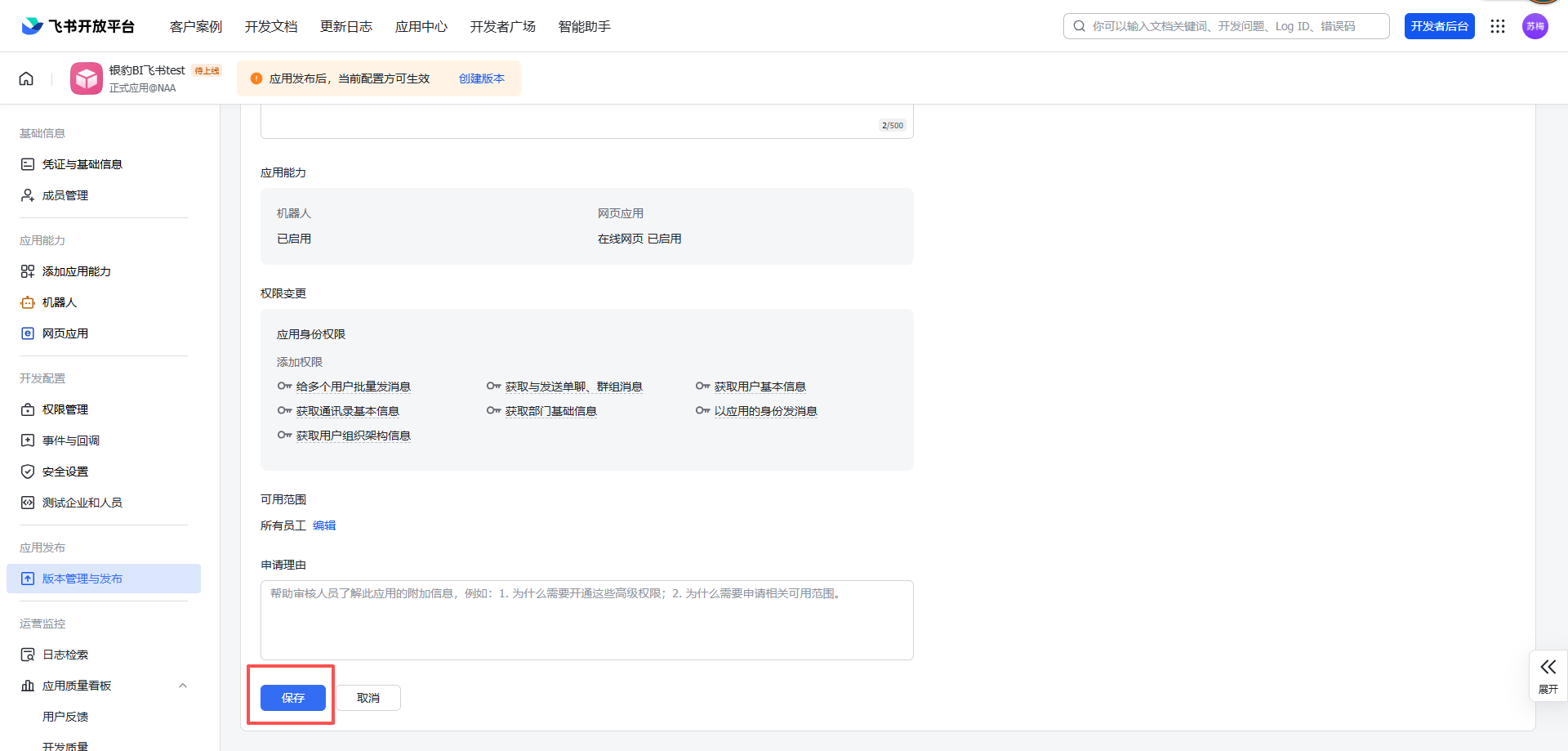Click the home icon in breadcrumb bar
This screenshot has width=1568, height=751.
[x=26, y=78]
